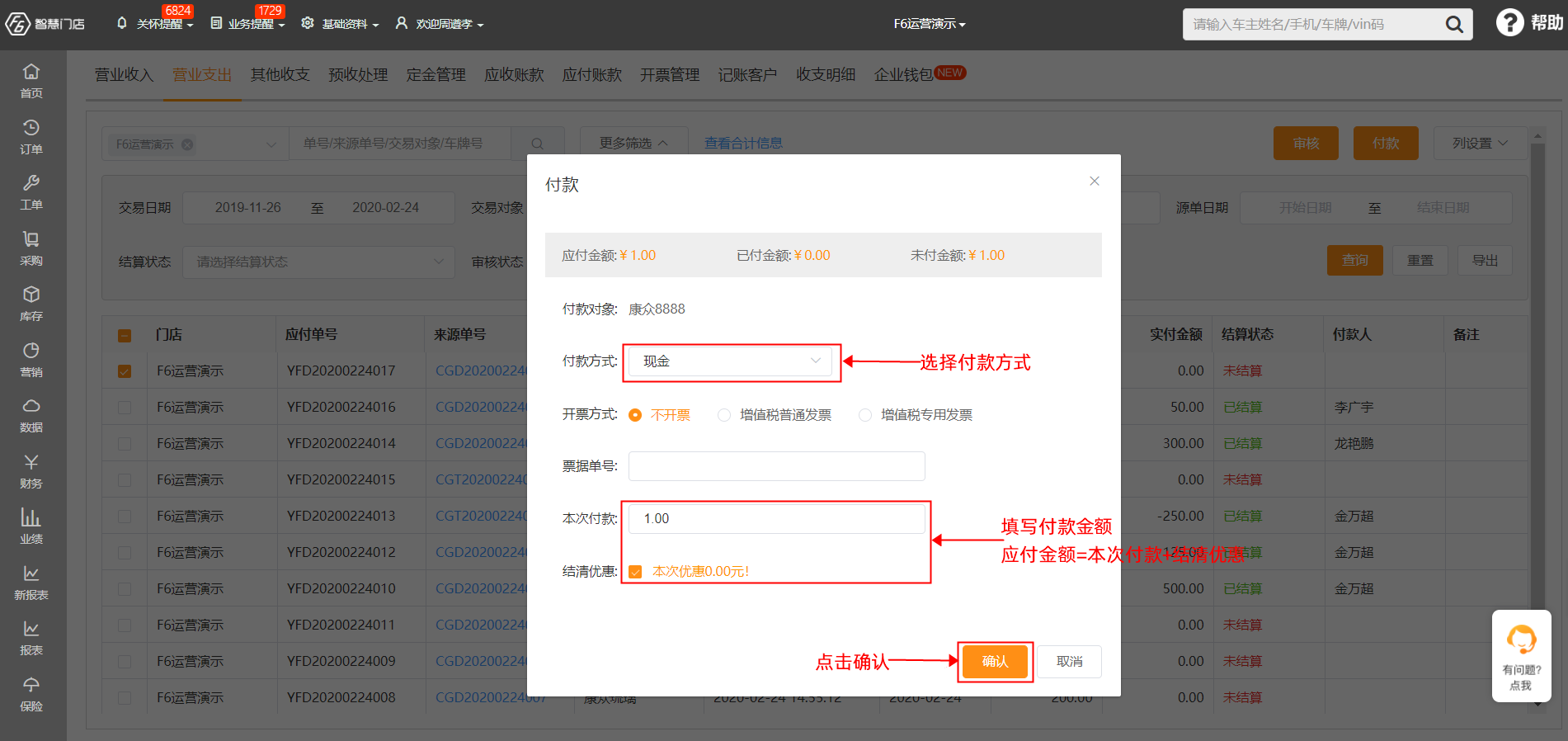Image resolution: width=1568 pixels, height=741 pixels.
Task: Click the 重置 reset button
Action: 1420,261
